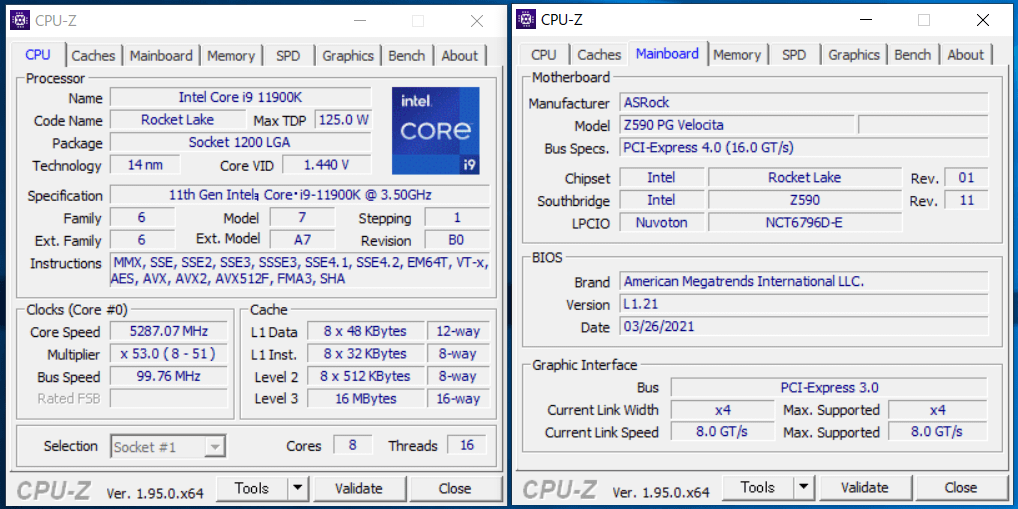Click the Instructions list field

pyautogui.click(x=300, y=271)
